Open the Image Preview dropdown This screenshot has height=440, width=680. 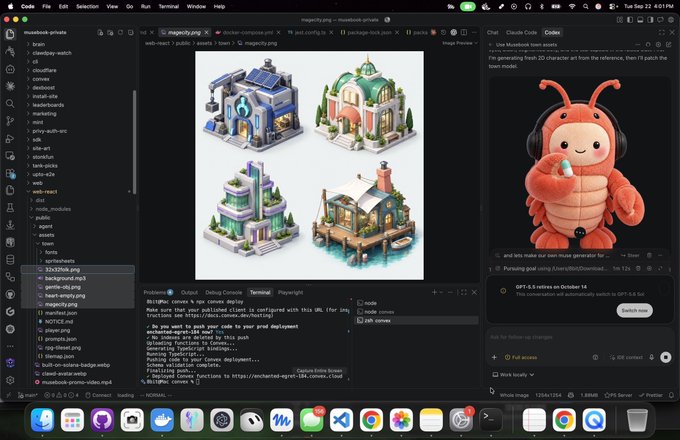coord(460,43)
